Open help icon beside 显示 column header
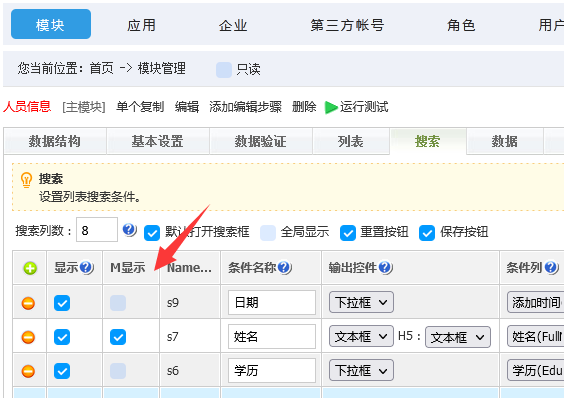This screenshot has width=564, height=398. pyautogui.click(x=87, y=267)
